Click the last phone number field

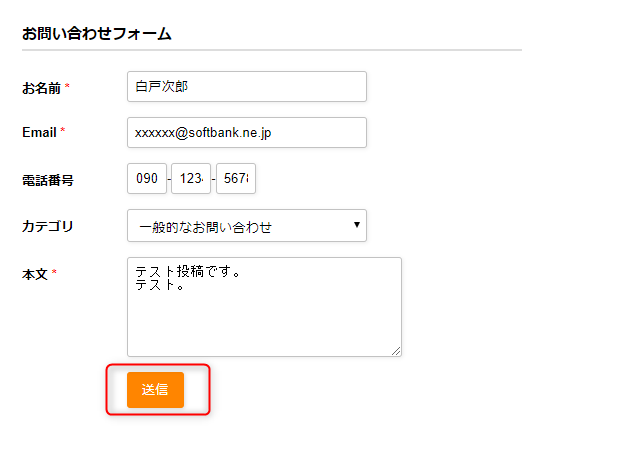pos(236,179)
